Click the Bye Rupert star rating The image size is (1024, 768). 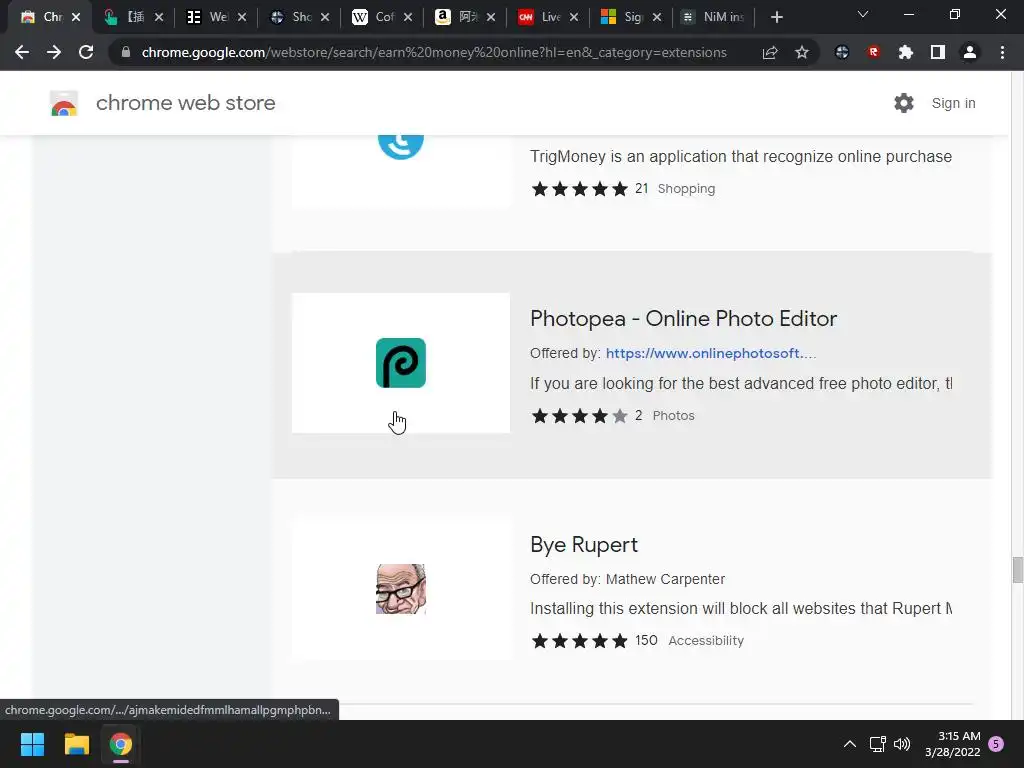(579, 641)
